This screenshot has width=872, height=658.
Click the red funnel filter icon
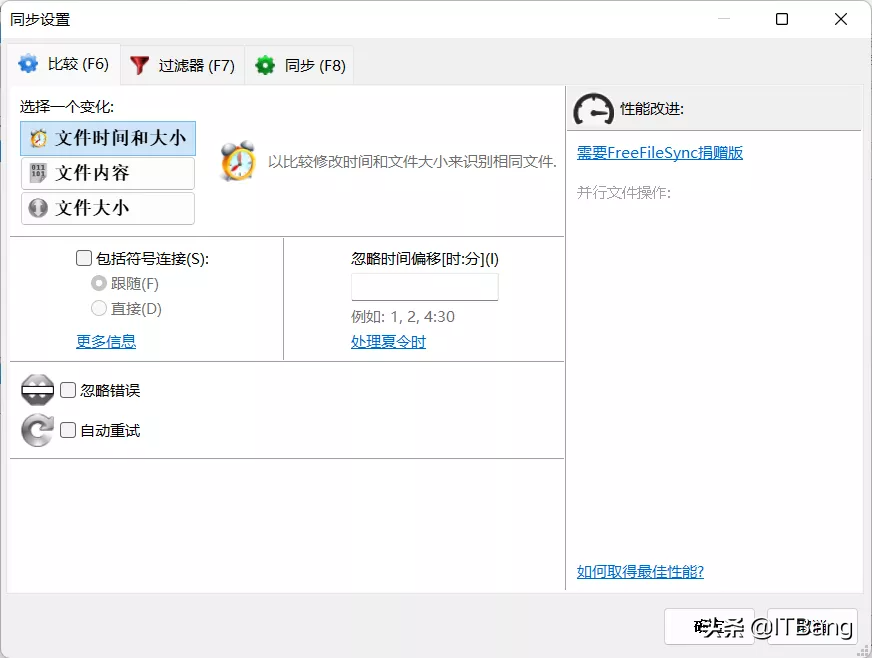pos(139,66)
